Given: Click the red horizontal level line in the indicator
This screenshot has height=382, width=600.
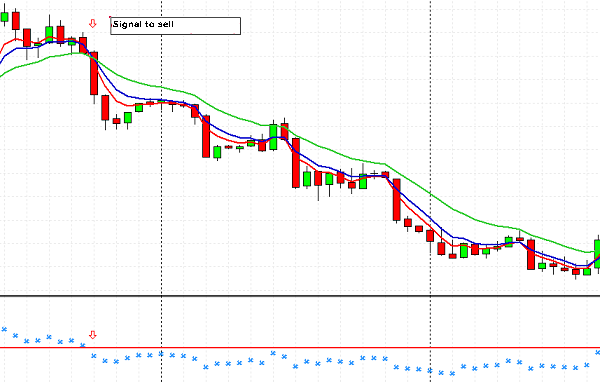Looking at the screenshot, I should coord(300,348).
